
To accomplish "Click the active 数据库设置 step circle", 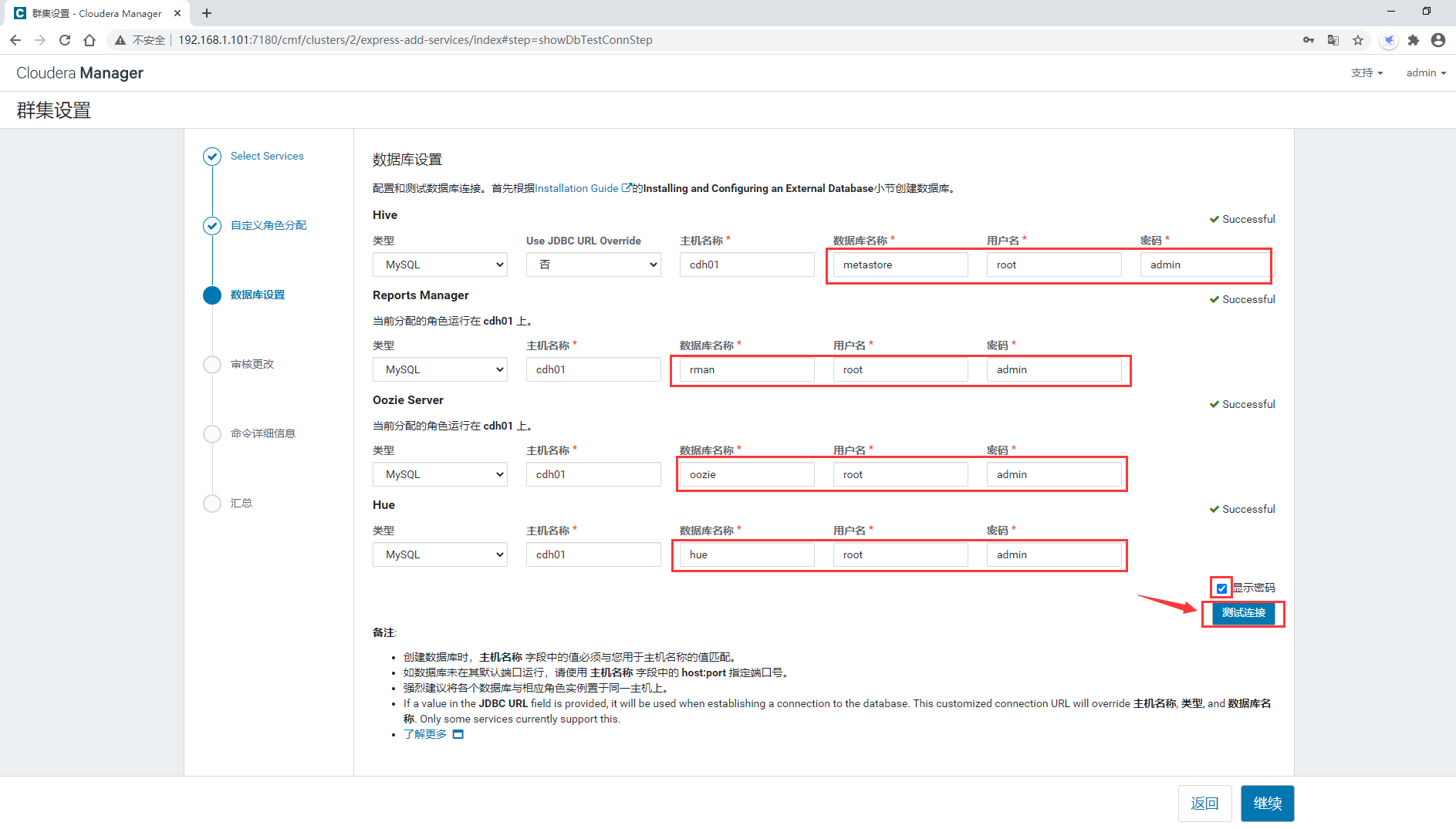I will (x=212, y=295).
